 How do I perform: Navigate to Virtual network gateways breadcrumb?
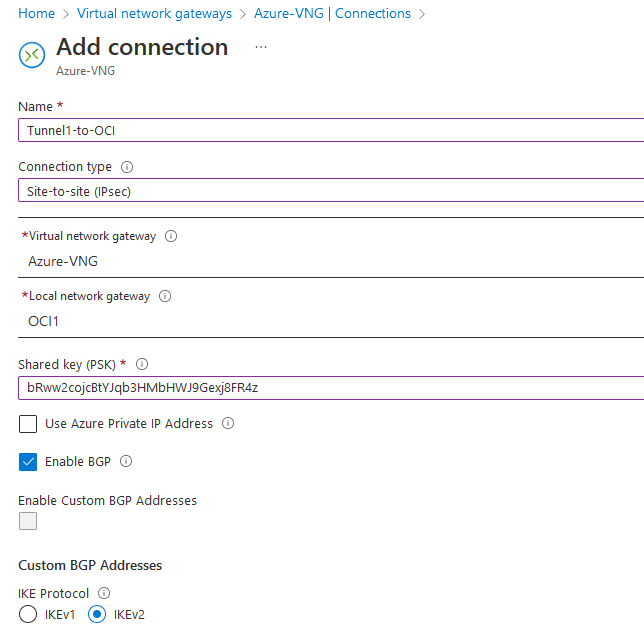click(x=154, y=13)
